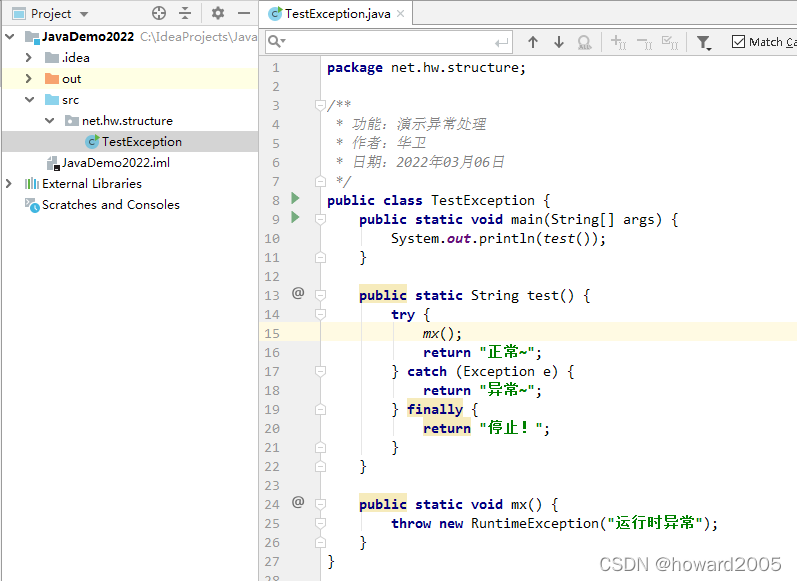Collapse the net.hw.structure package
The width and height of the screenshot is (797, 581).
(49, 120)
